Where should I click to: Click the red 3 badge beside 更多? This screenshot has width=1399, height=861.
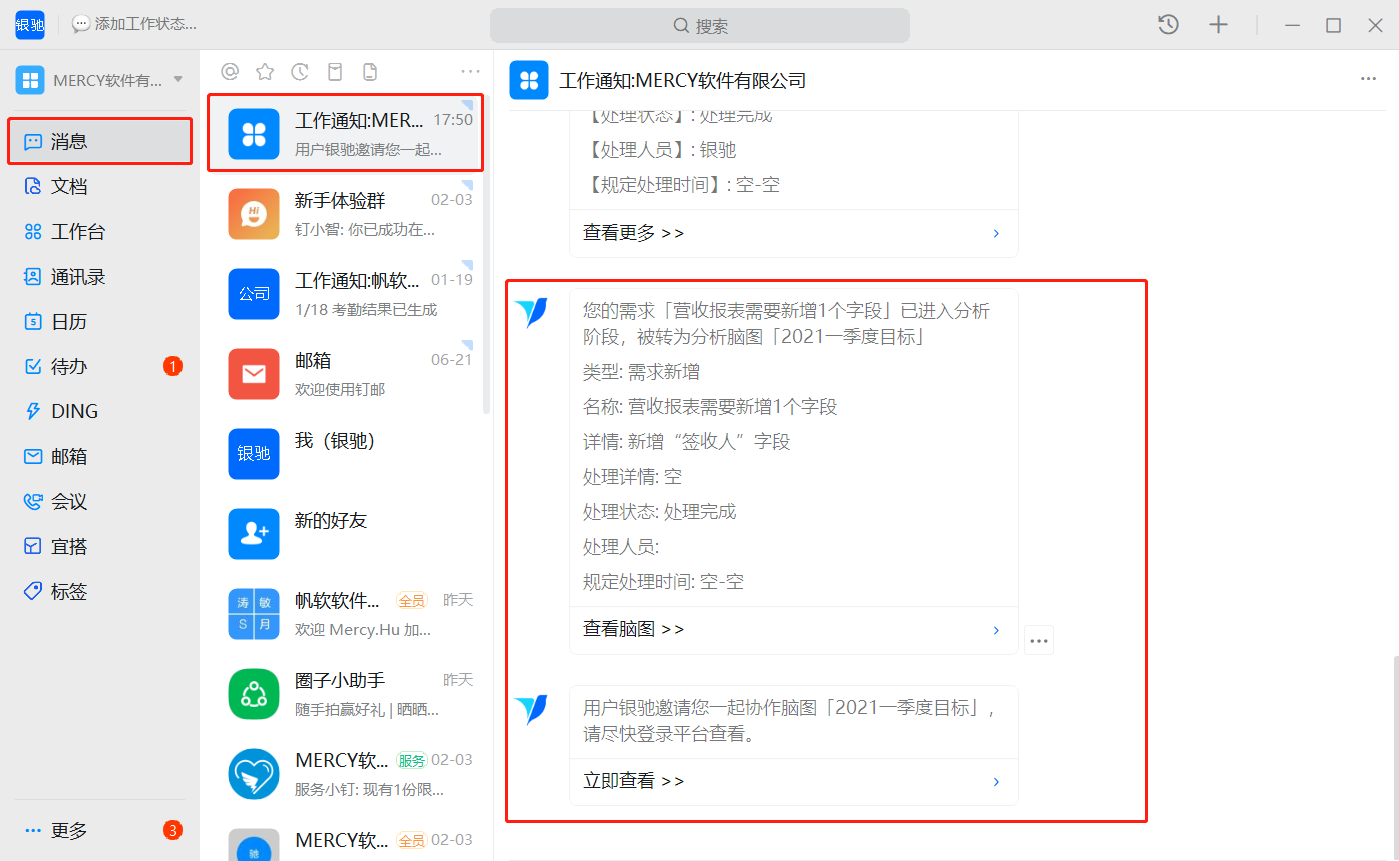click(x=173, y=830)
